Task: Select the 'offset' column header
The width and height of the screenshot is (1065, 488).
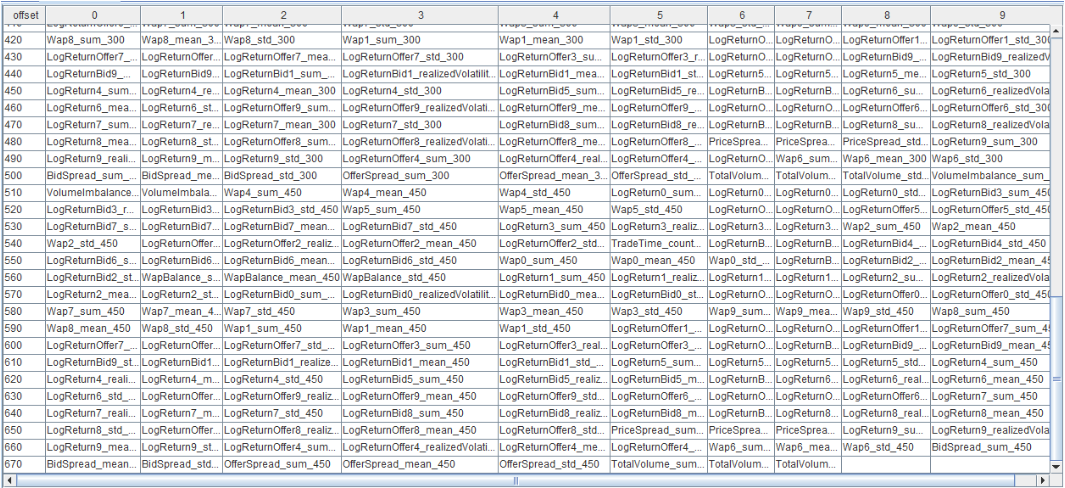Action: 22,15
